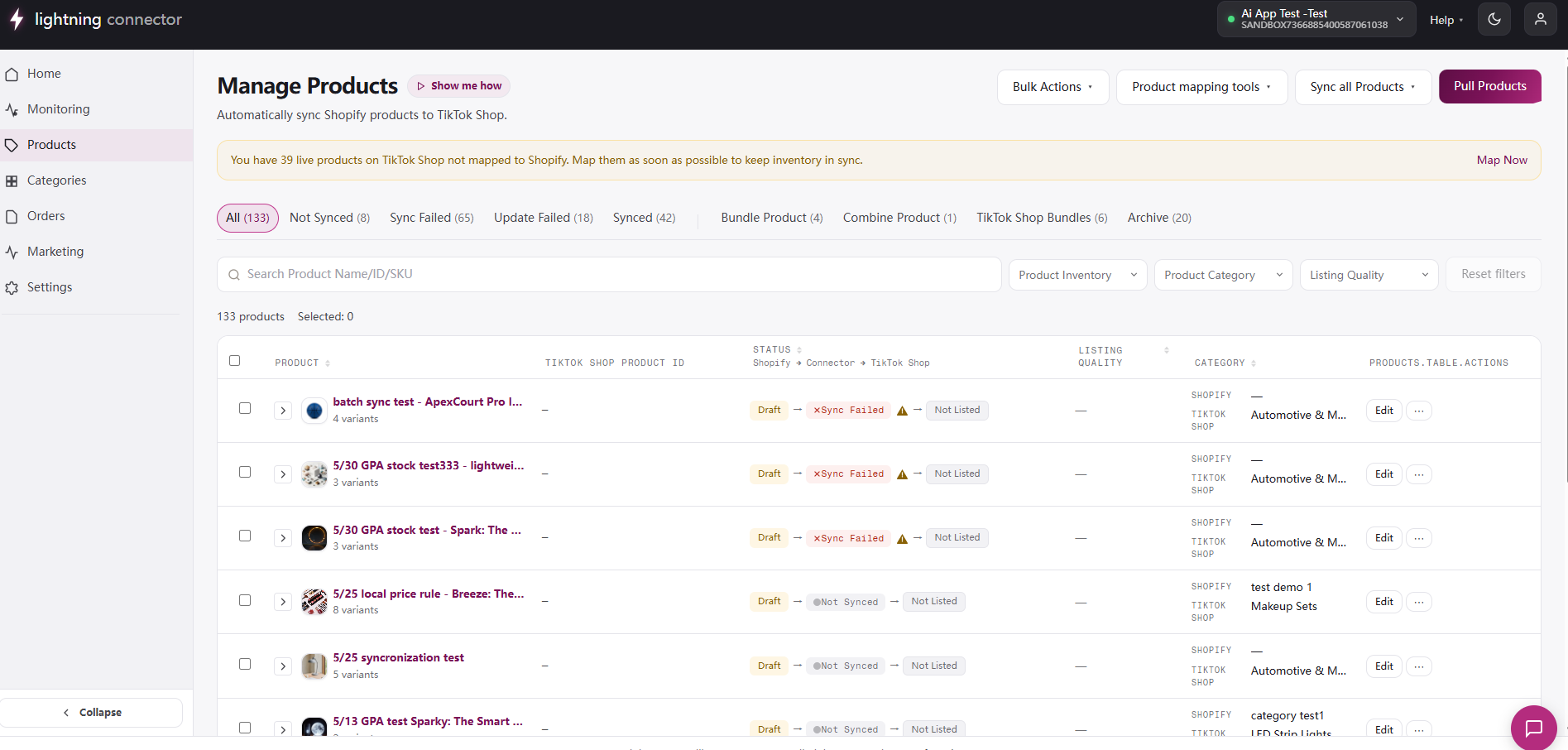
Task: Click Show me how button
Action: (x=458, y=86)
